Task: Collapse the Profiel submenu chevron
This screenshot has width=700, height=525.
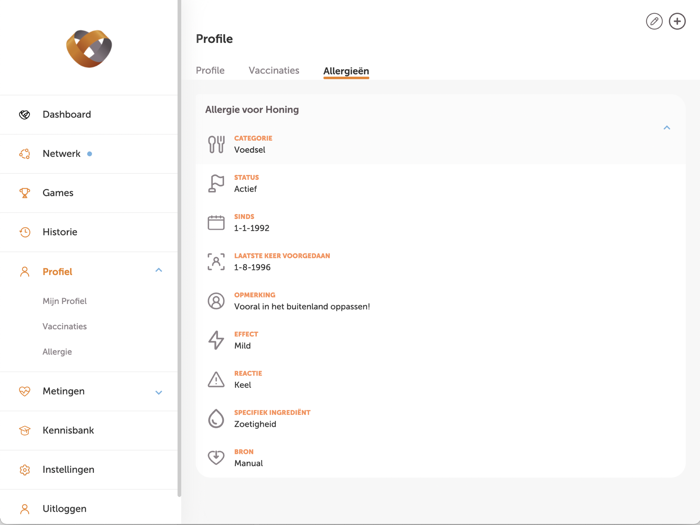Action: click(158, 271)
